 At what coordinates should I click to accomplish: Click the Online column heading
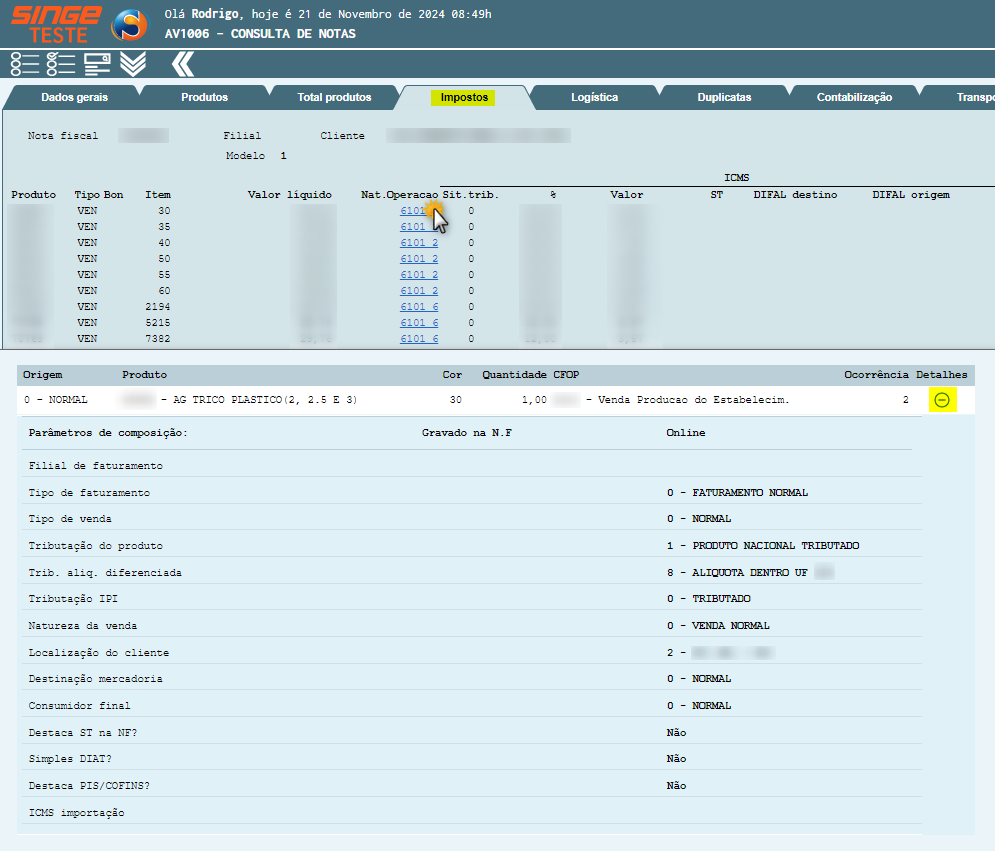(685, 433)
